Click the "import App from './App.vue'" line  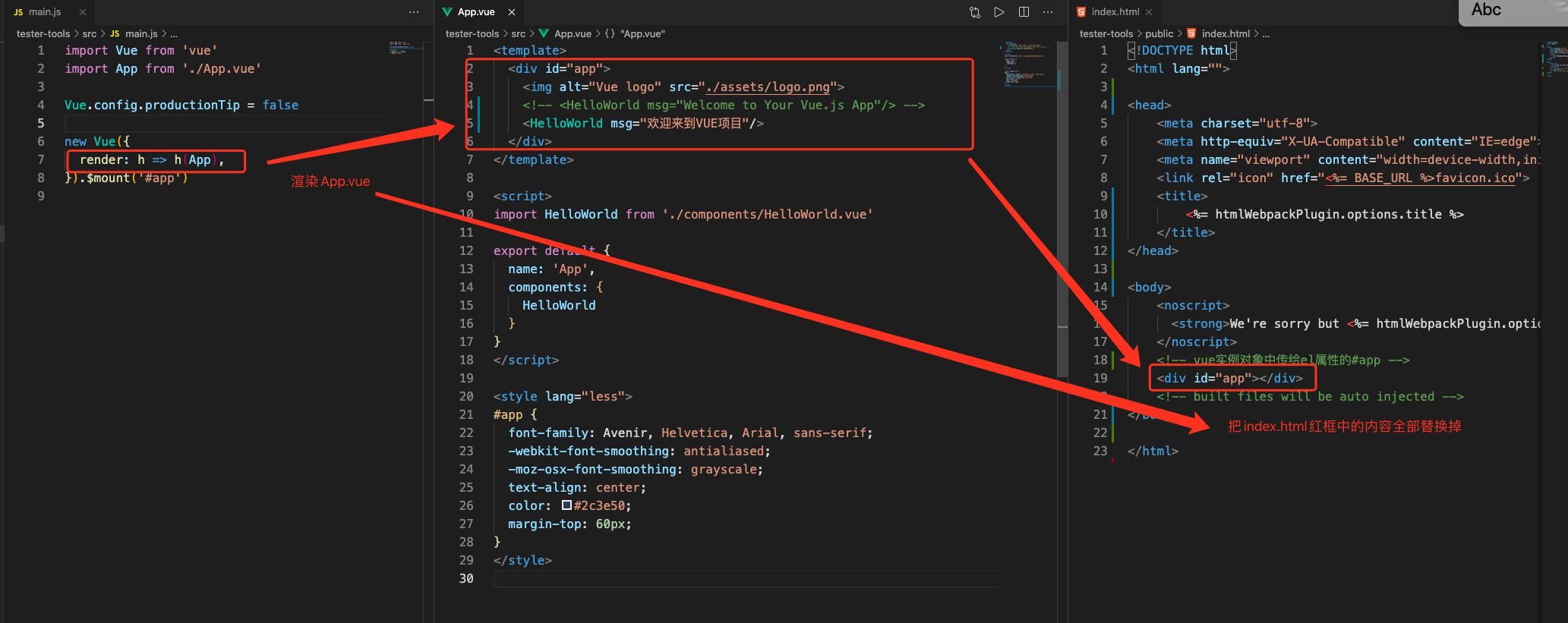(x=163, y=68)
